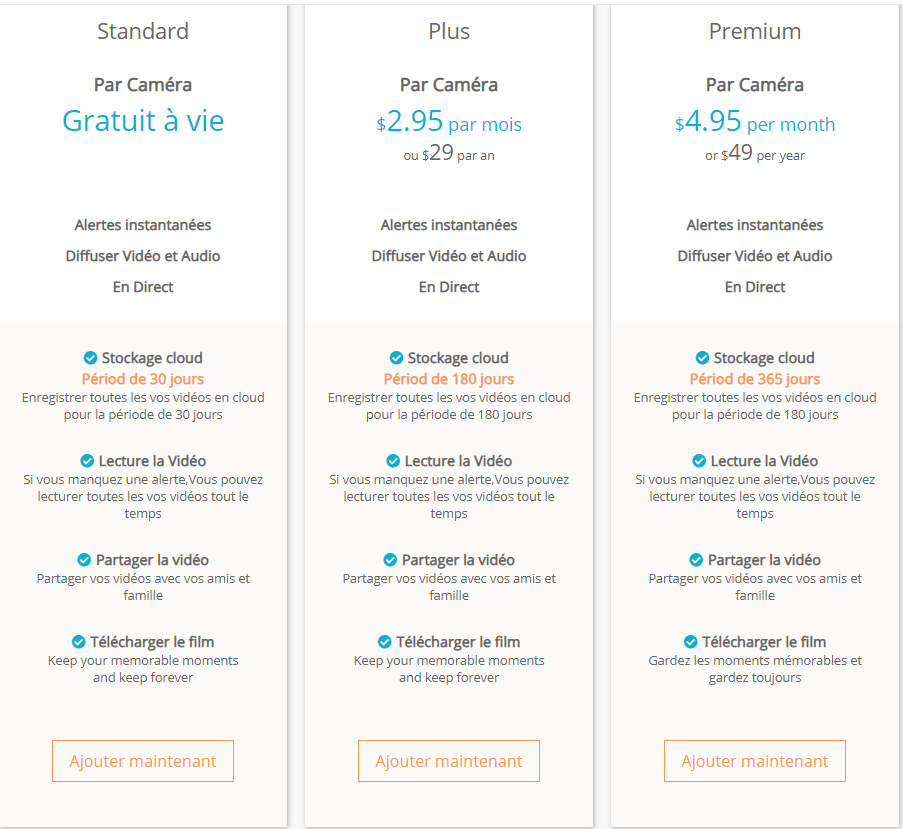Select the Standard plan heading
The width and height of the screenshot is (903, 829).
(x=143, y=31)
